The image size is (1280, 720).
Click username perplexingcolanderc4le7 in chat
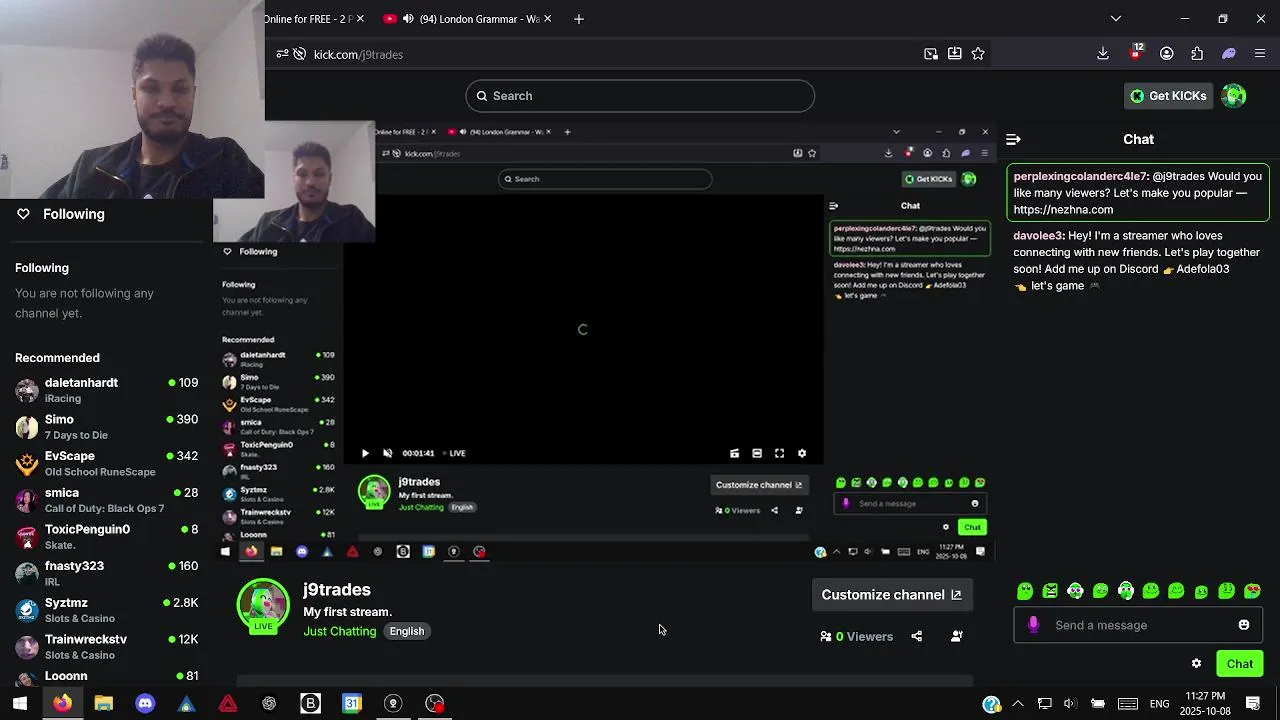click(x=1081, y=176)
